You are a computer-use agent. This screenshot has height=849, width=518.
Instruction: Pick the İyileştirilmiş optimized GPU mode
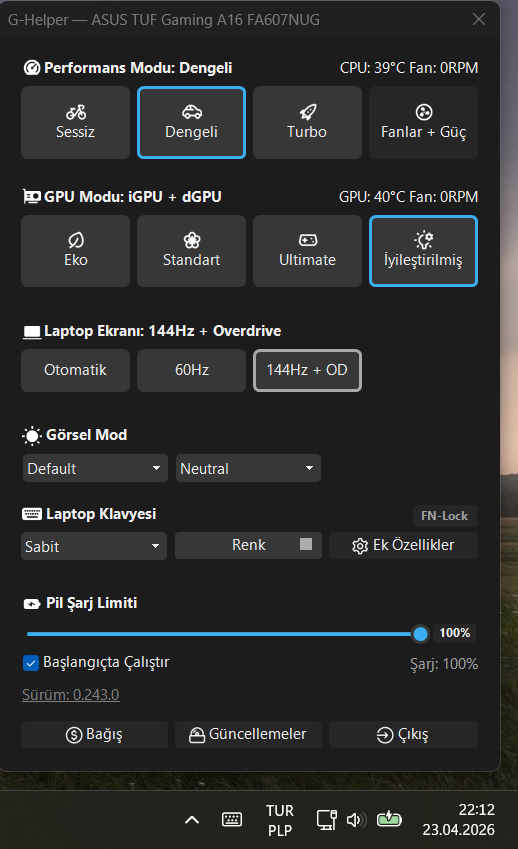click(x=423, y=251)
